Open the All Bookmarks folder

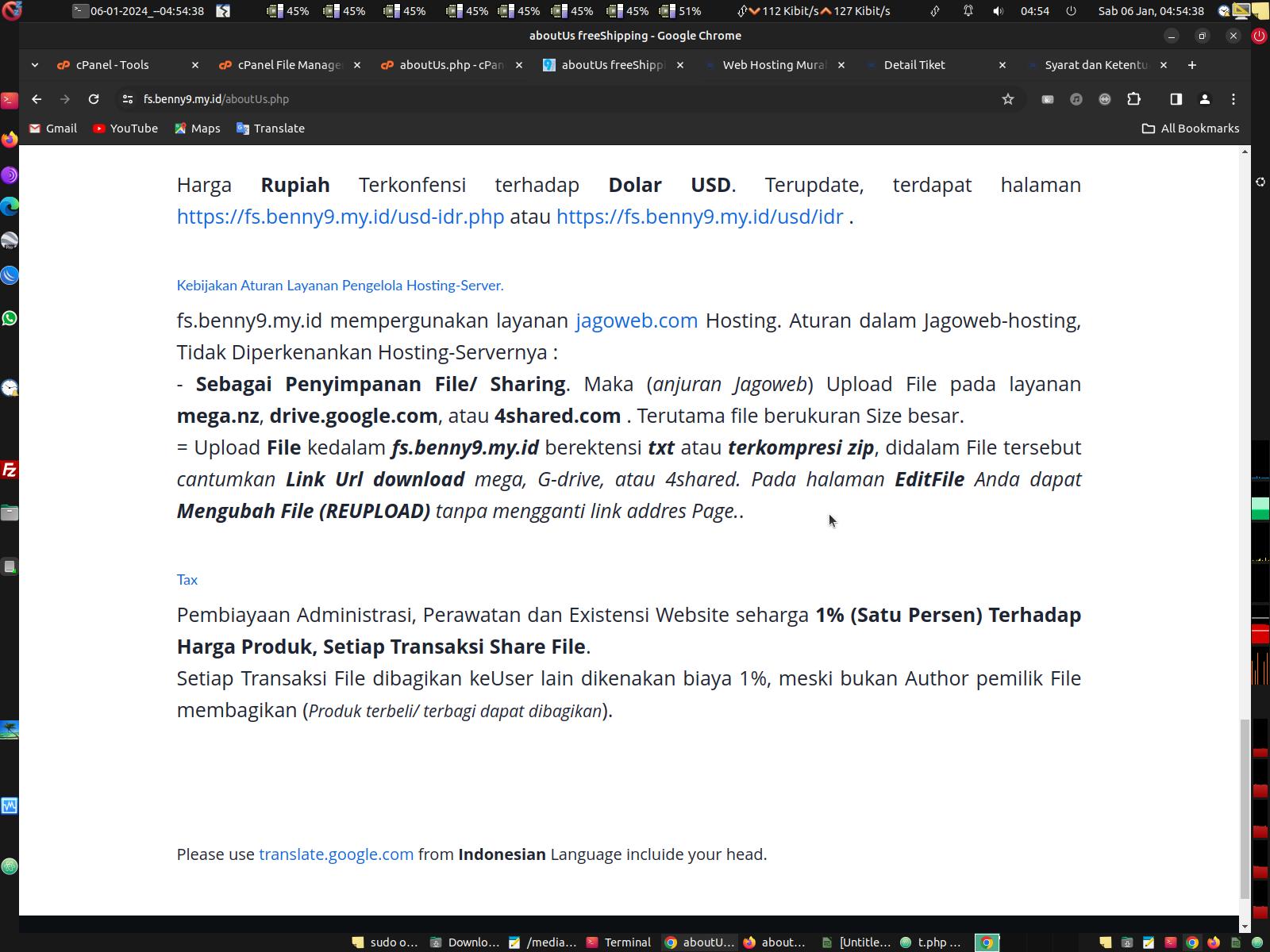pos(1190,129)
